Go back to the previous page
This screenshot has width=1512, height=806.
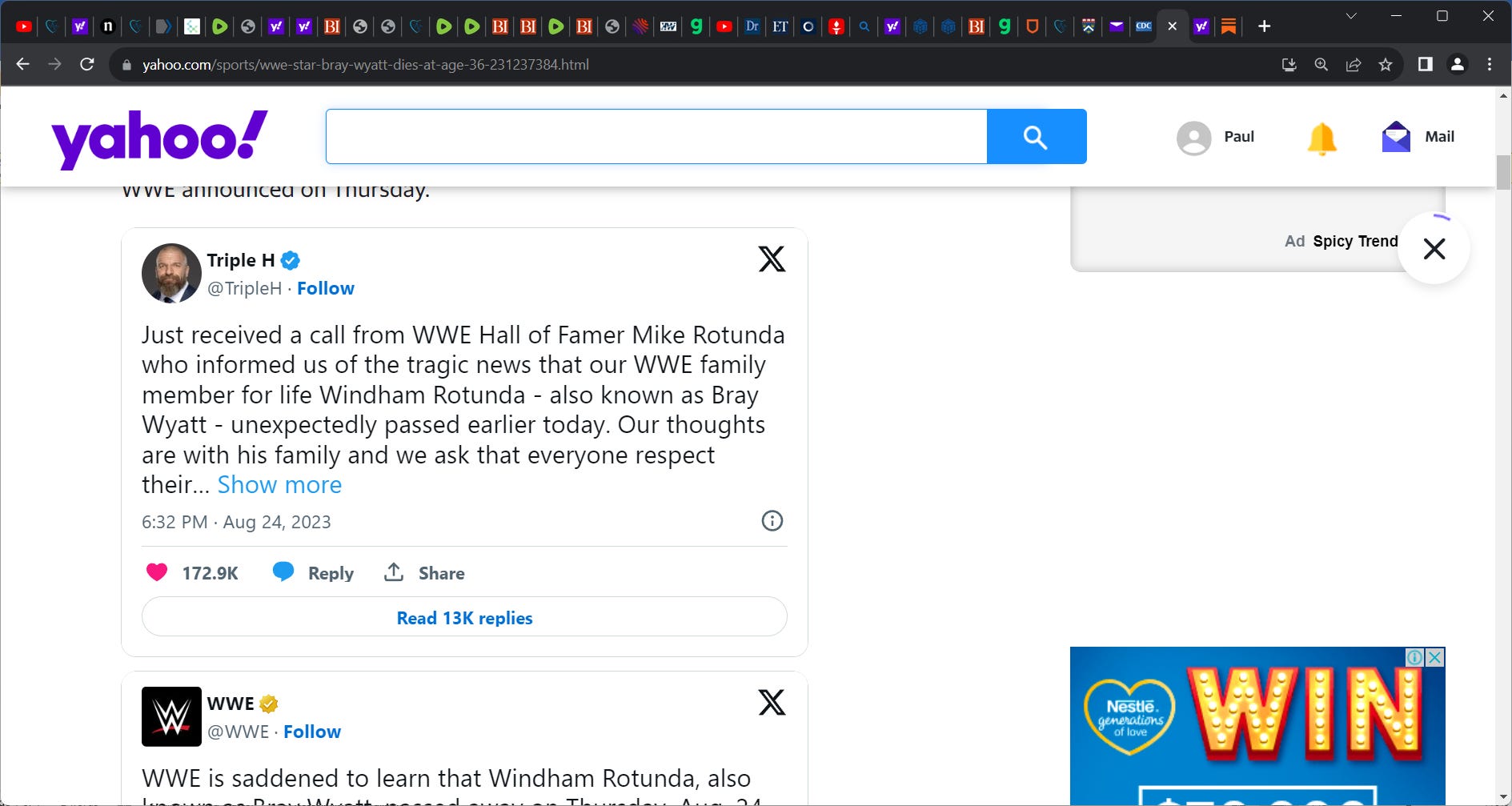[22, 64]
